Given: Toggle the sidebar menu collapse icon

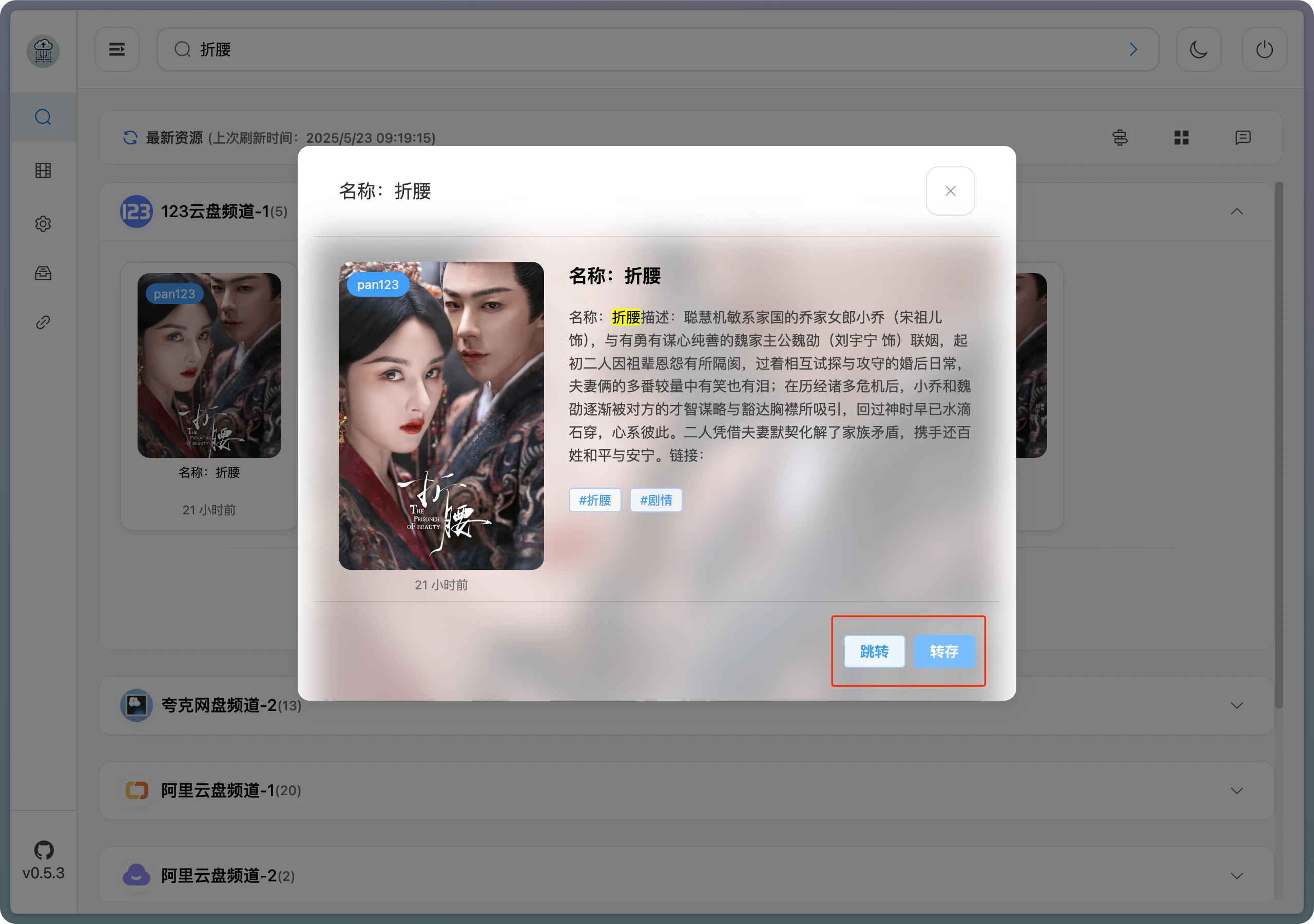Looking at the screenshot, I should (x=117, y=49).
